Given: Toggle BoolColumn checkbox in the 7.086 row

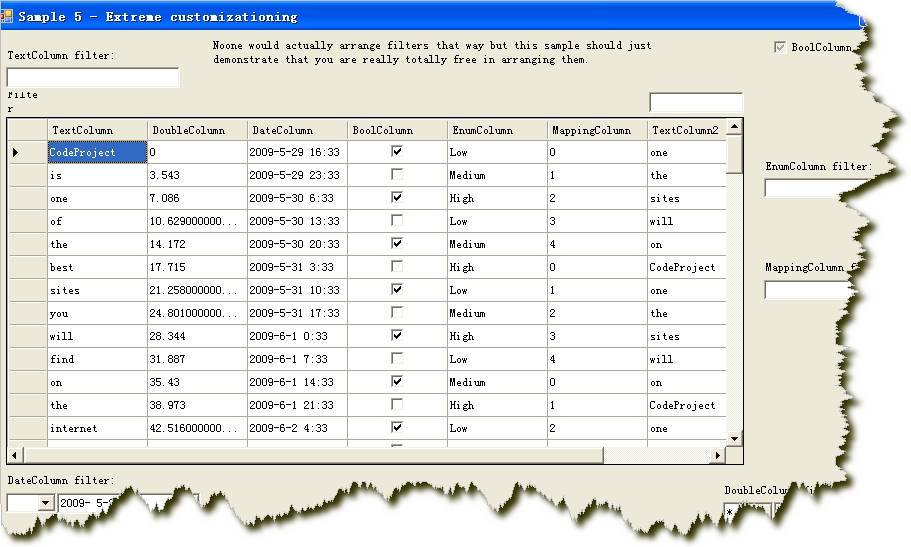Looking at the screenshot, I should click(x=397, y=198).
